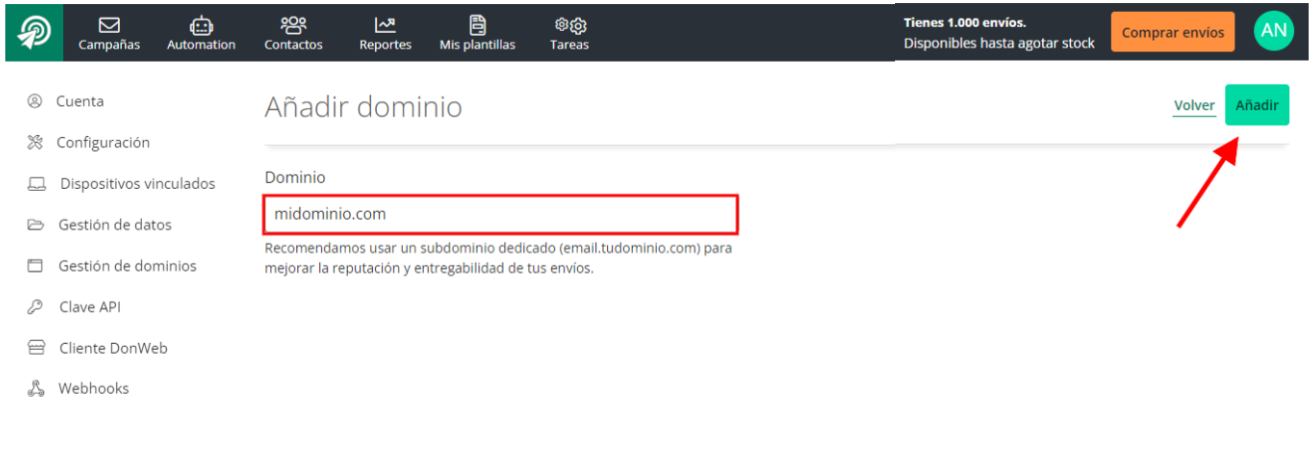Click the Gestión de datos folder icon
Viewport: 1311px width, 462px height.
35,225
